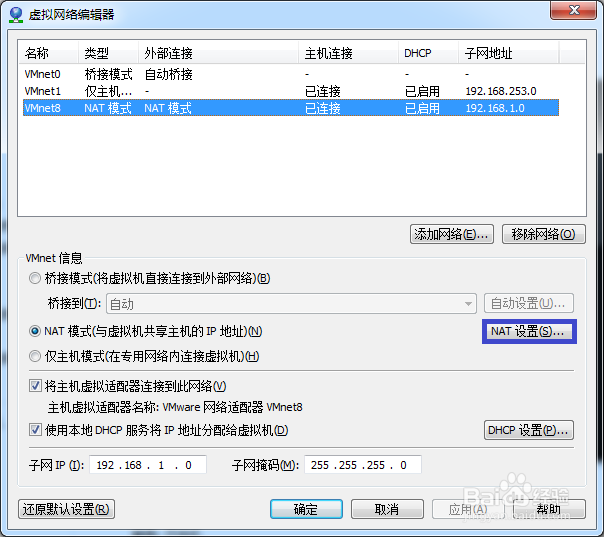This screenshot has height=537, width=604.
Task: Open 帮助 button
Action: pyautogui.click(x=549, y=509)
